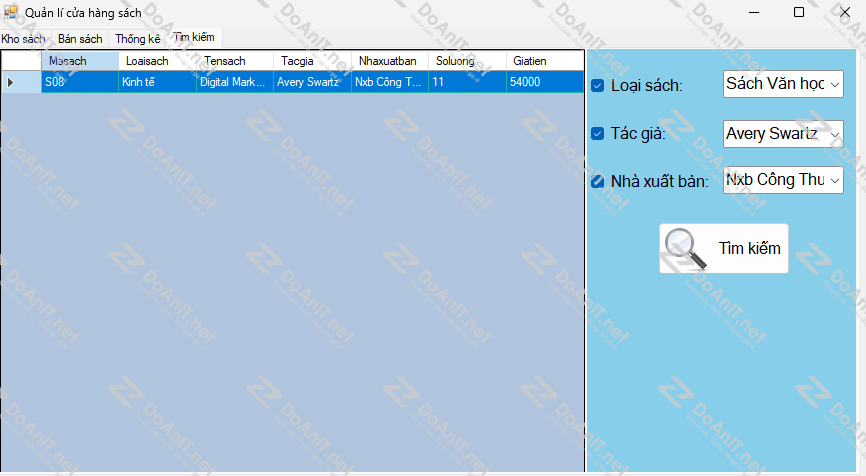Expand the Avery Swartz author dropdown
This screenshot has height=476, width=866.
tap(834, 133)
